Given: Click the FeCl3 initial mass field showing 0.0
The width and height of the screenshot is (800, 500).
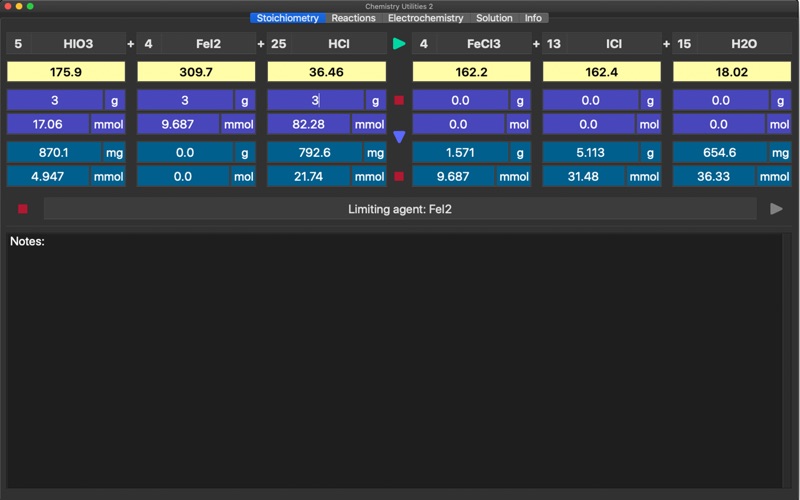Looking at the screenshot, I should point(460,101).
